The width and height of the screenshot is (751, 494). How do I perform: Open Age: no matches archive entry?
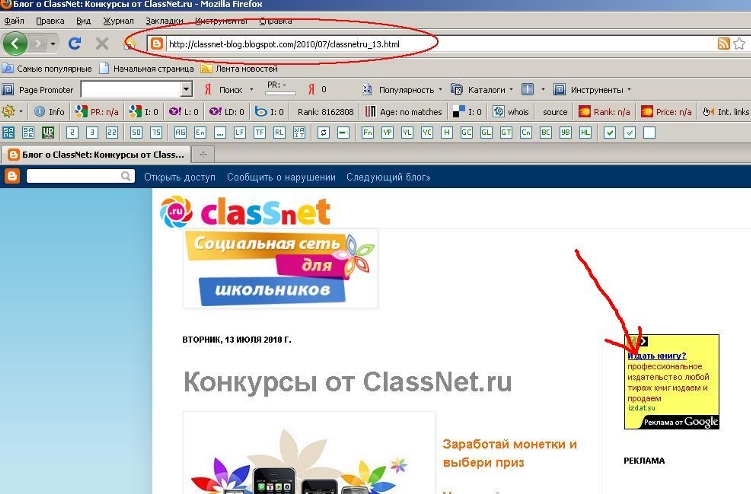point(404,112)
